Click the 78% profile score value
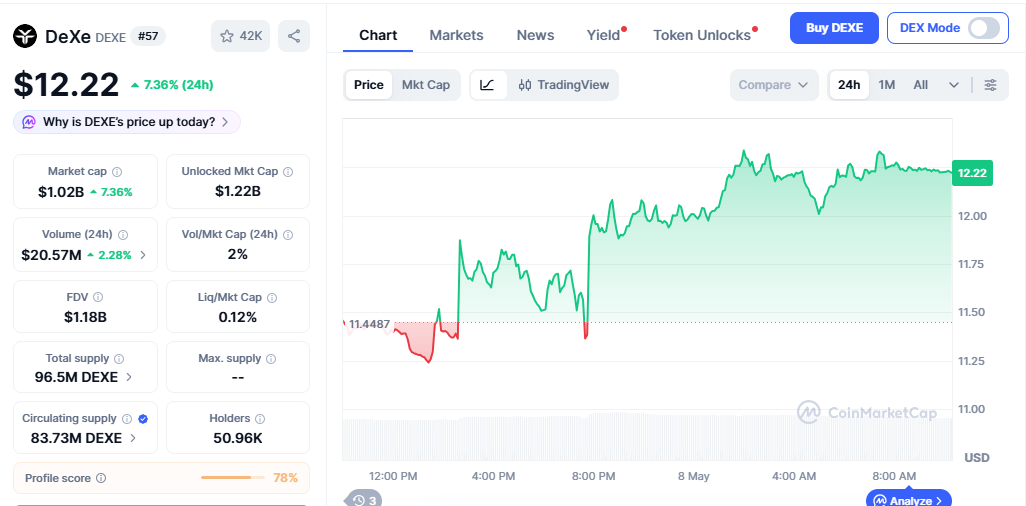 point(285,478)
